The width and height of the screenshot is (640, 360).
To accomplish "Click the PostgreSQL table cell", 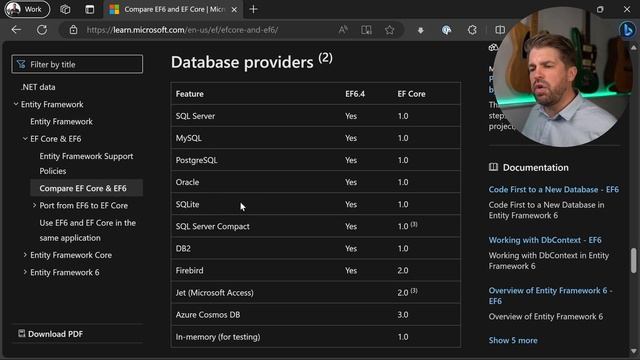I will tap(196, 160).
